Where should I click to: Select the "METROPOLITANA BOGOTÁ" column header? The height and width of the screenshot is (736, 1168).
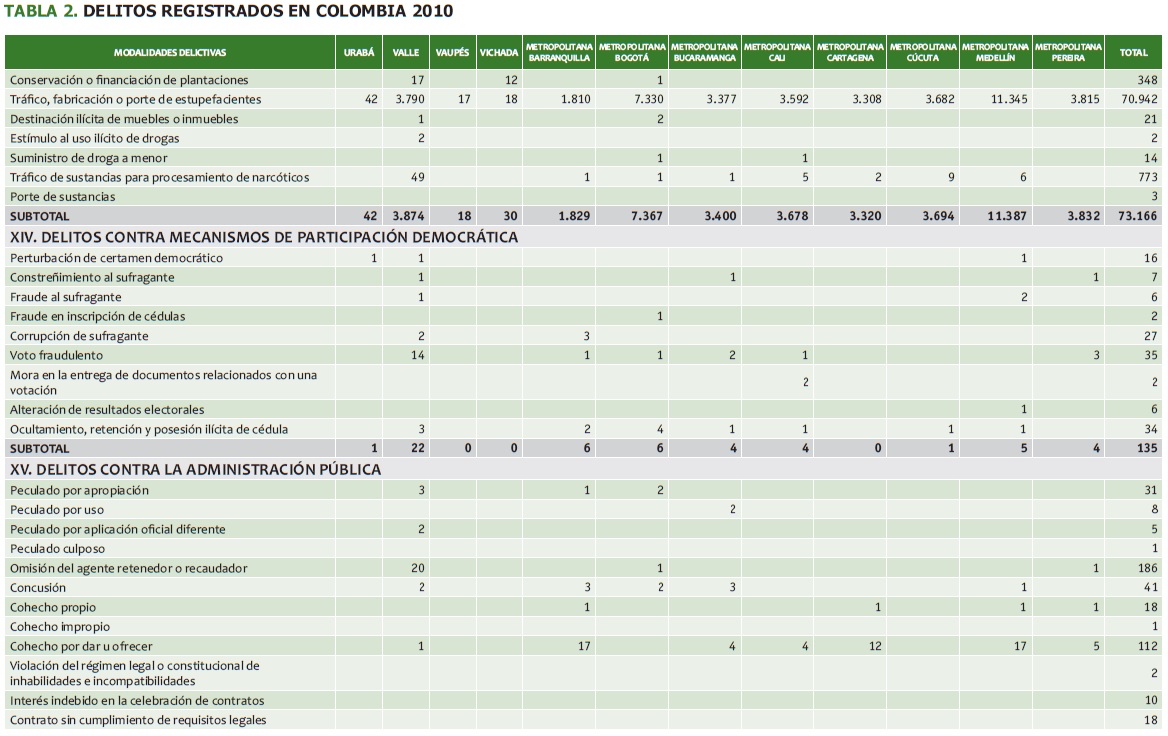(x=632, y=52)
